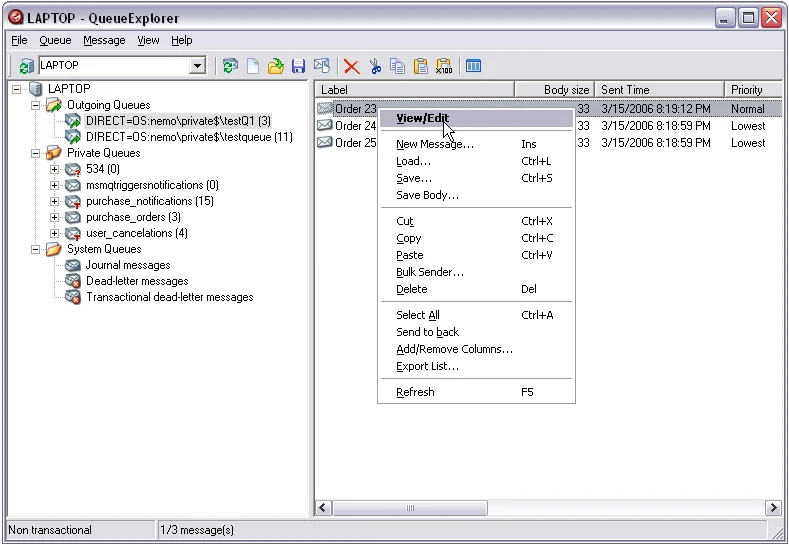Select user_cancelations (4) queue in tree
This screenshot has height=545, width=789.
point(137,233)
